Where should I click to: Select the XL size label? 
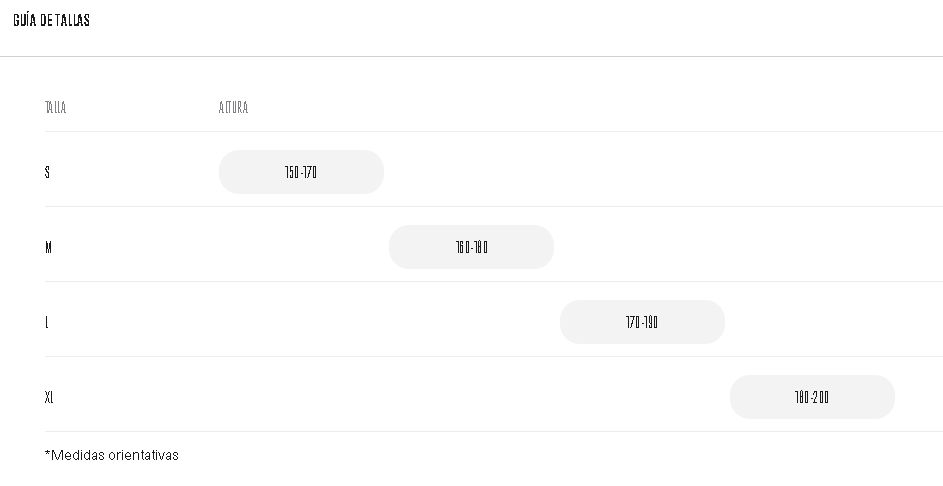(x=49, y=397)
